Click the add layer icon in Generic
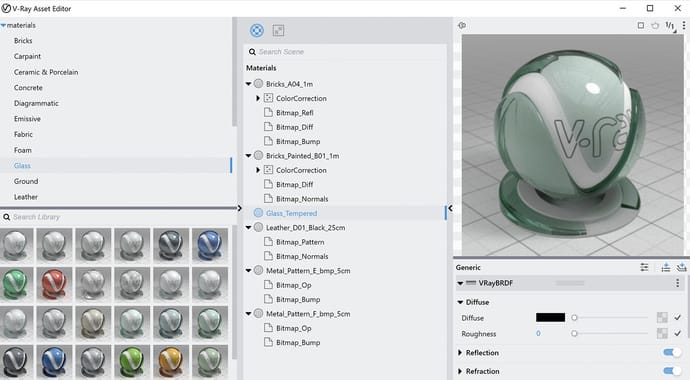This screenshot has width=690, height=380. [x=666, y=267]
